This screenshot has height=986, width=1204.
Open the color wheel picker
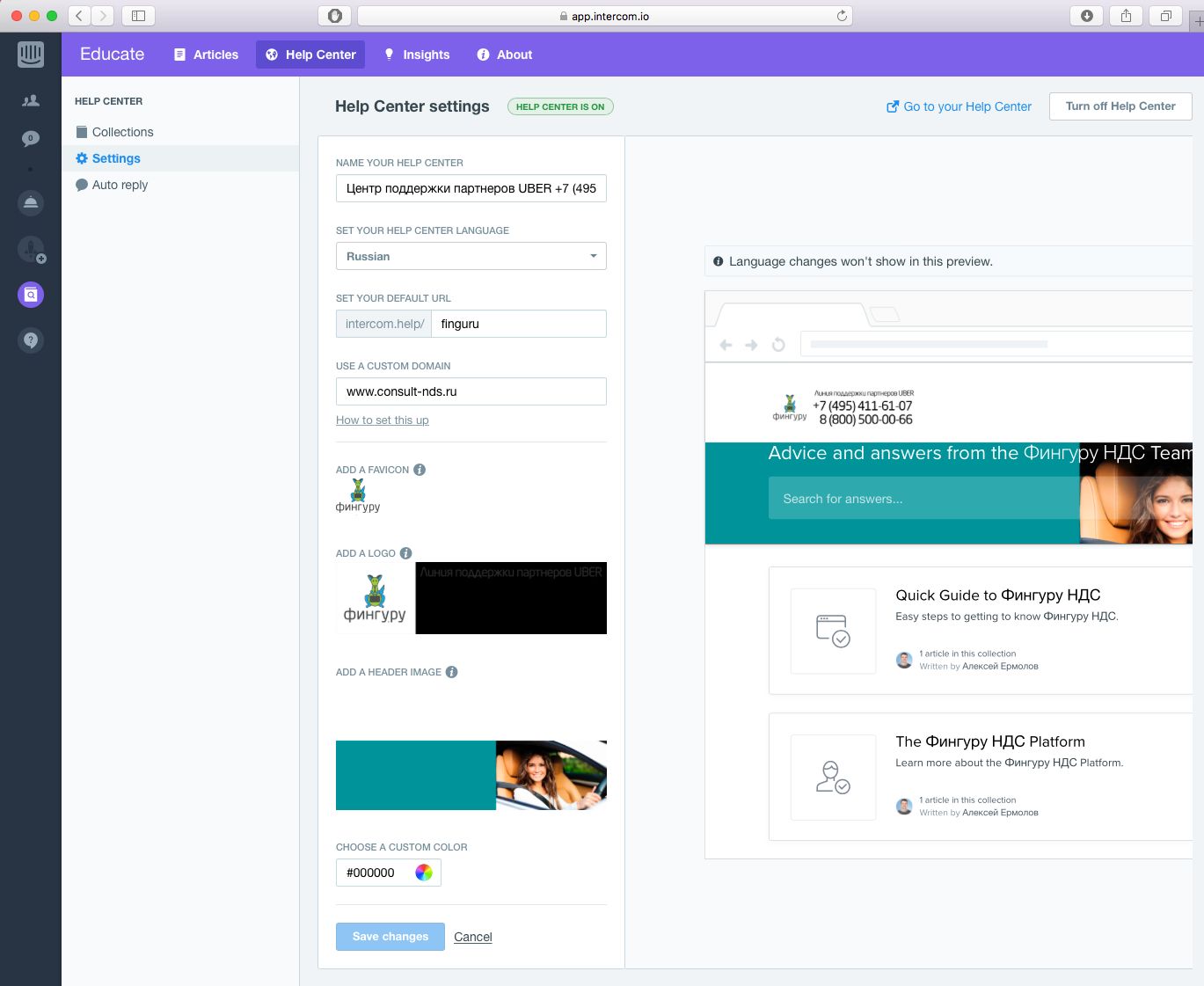424,873
